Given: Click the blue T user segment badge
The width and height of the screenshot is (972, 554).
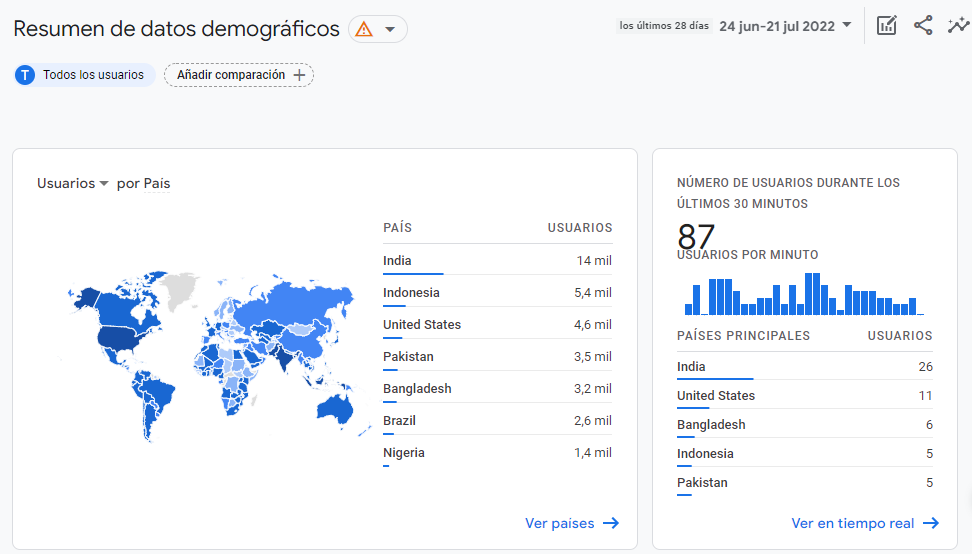Looking at the screenshot, I should click(25, 75).
